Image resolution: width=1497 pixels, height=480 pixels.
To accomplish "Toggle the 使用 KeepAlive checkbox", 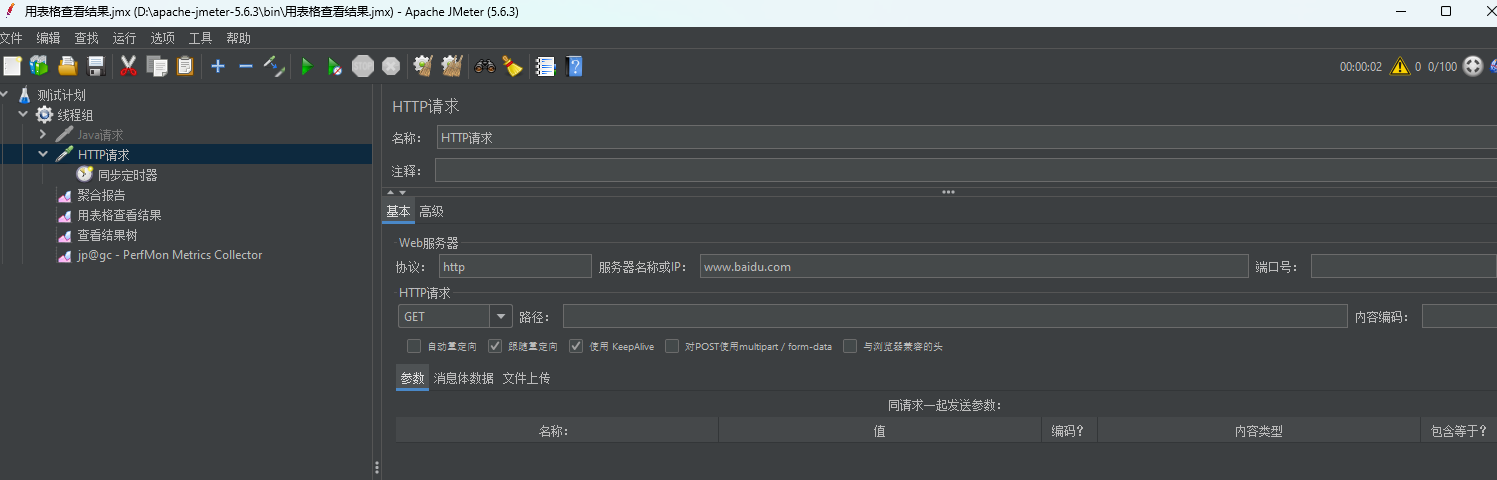I will coord(576,346).
